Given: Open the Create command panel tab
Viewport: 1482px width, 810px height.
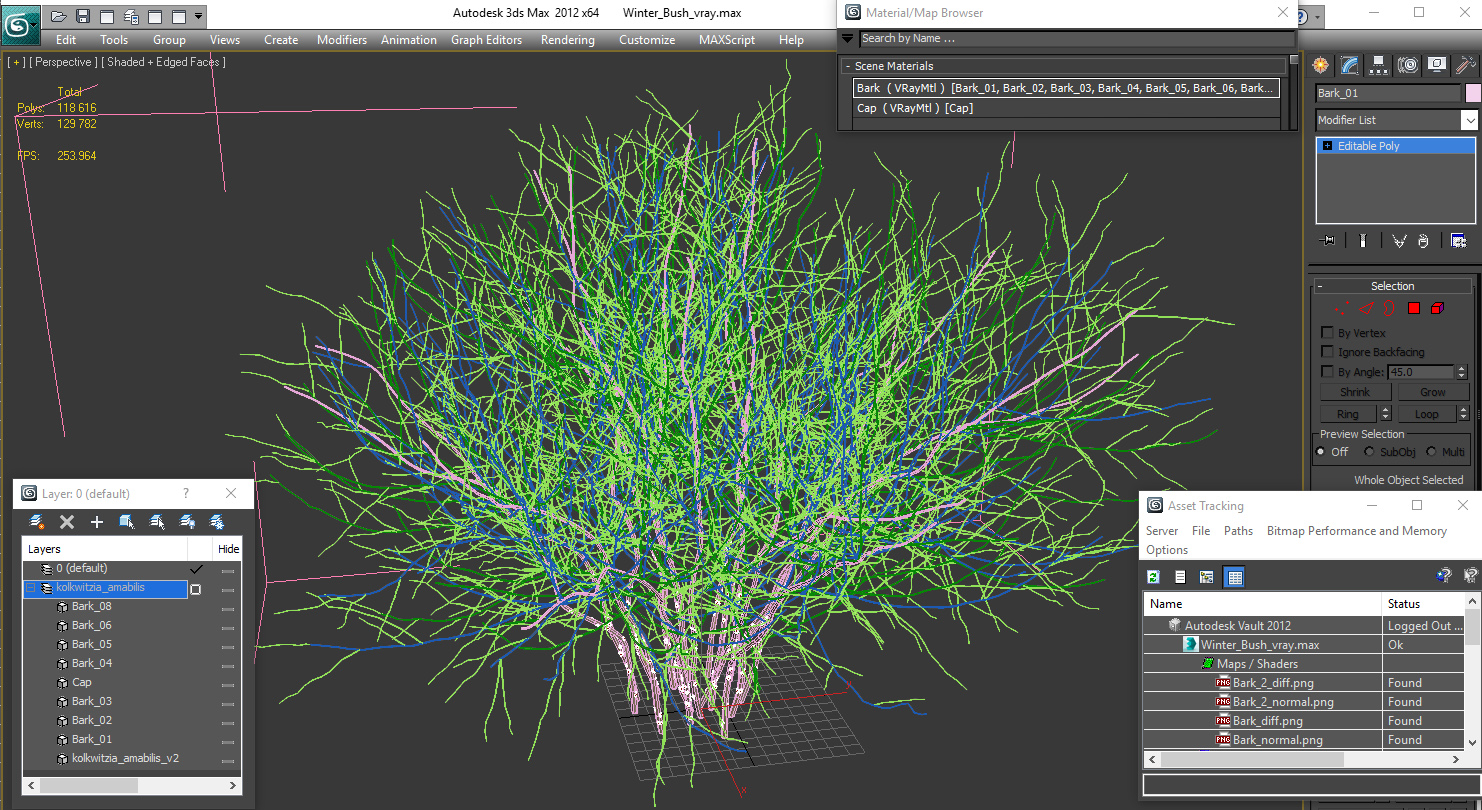Looking at the screenshot, I should tap(1321, 65).
